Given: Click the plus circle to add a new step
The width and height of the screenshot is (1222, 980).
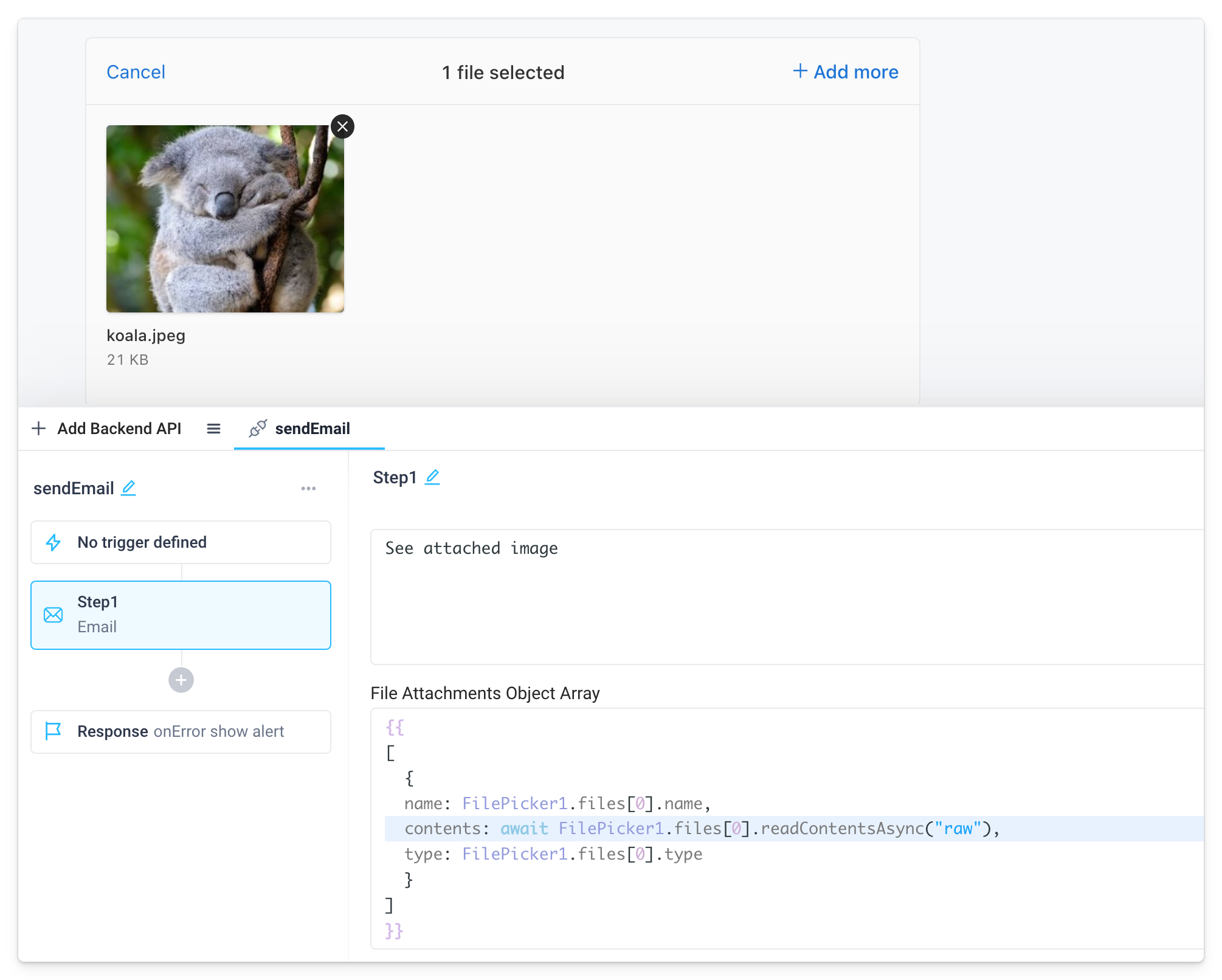Looking at the screenshot, I should [181, 680].
